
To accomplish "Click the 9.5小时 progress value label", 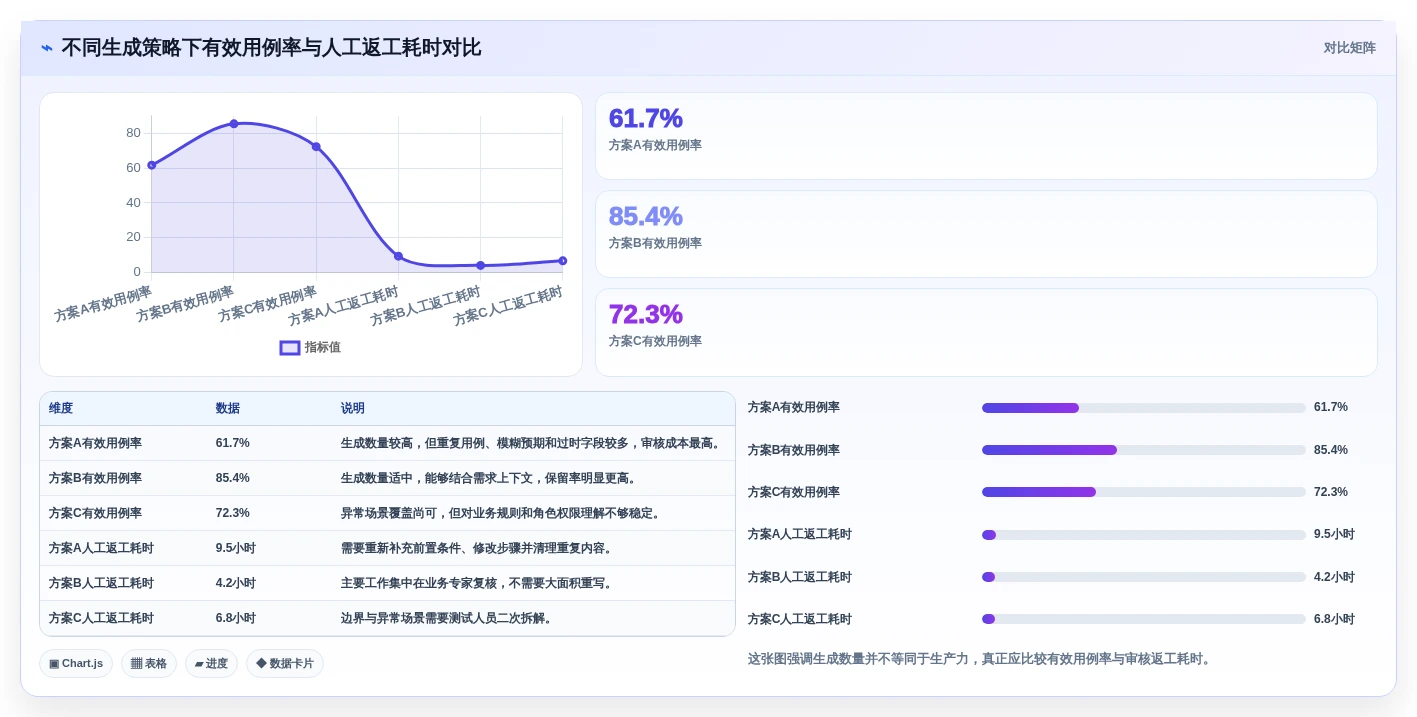I will tap(1334, 535).
